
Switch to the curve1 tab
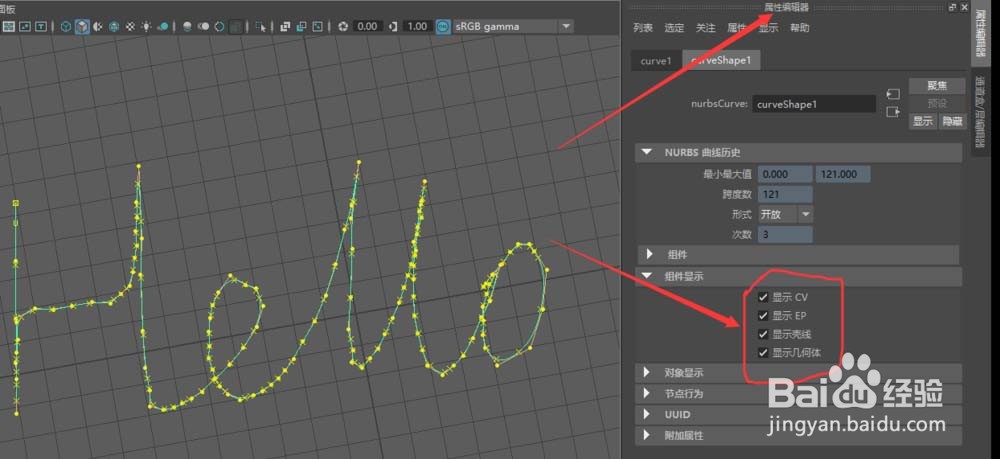tap(656, 61)
